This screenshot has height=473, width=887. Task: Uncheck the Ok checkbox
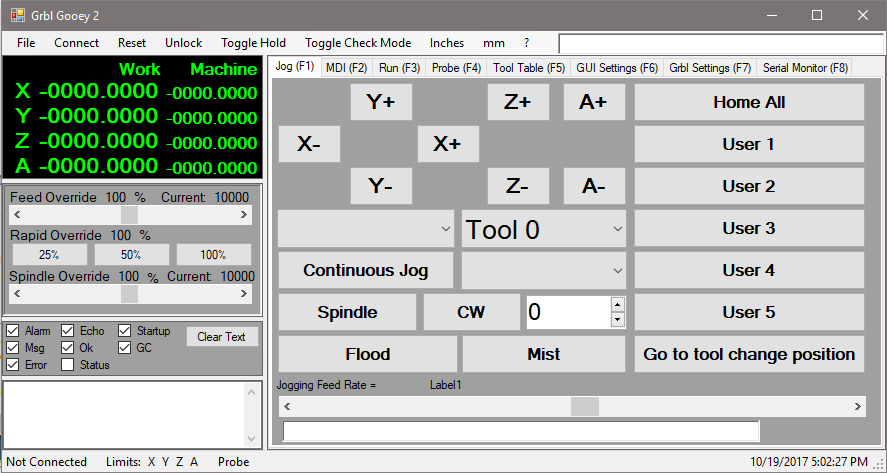[x=68, y=347]
